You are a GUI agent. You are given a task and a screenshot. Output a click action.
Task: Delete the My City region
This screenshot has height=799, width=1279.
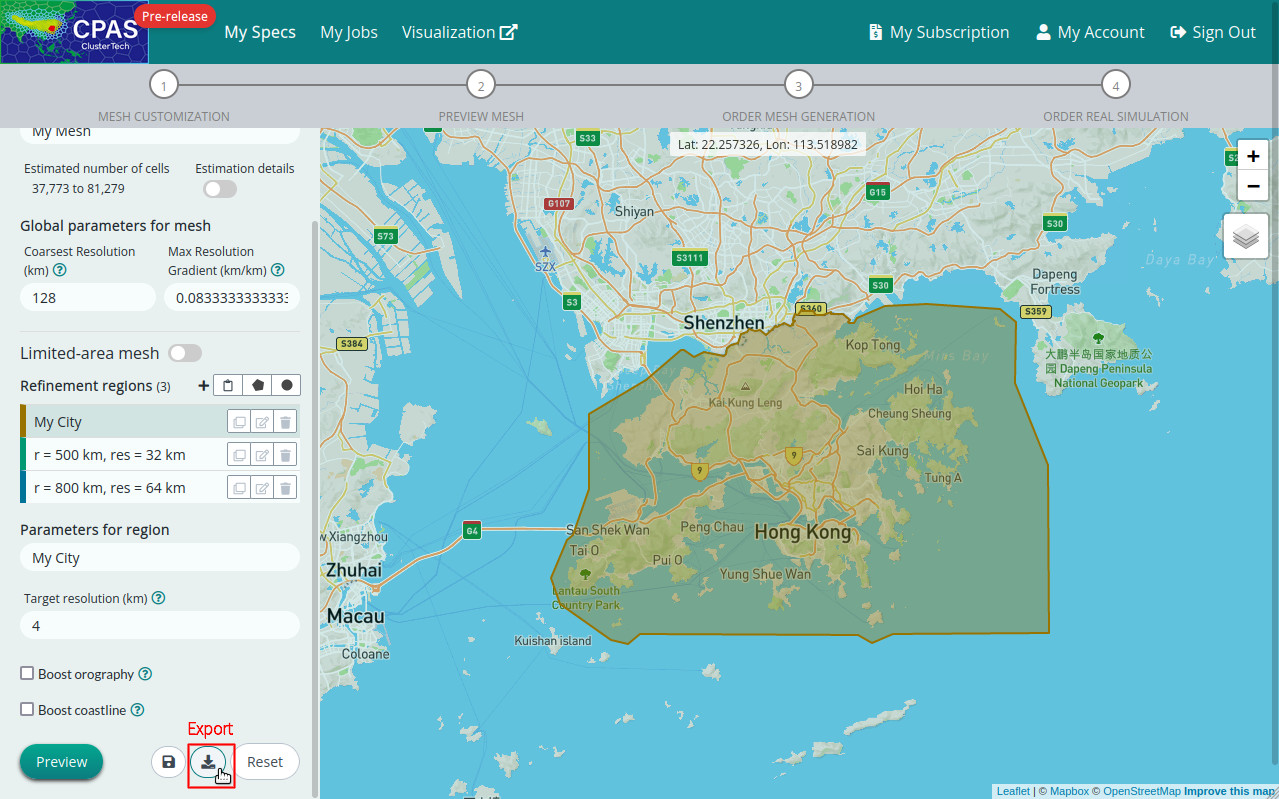tap(285, 422)
